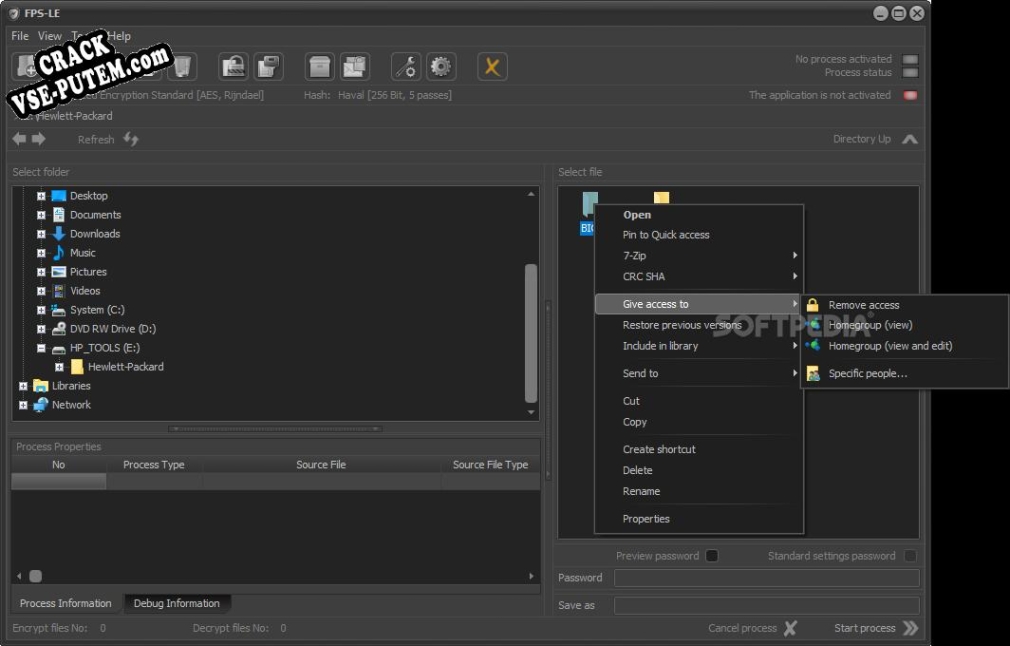This screenshot has height=646, width=1010.
Task: Enable the Preview password checkbox
Action: (x=712, y=555)
